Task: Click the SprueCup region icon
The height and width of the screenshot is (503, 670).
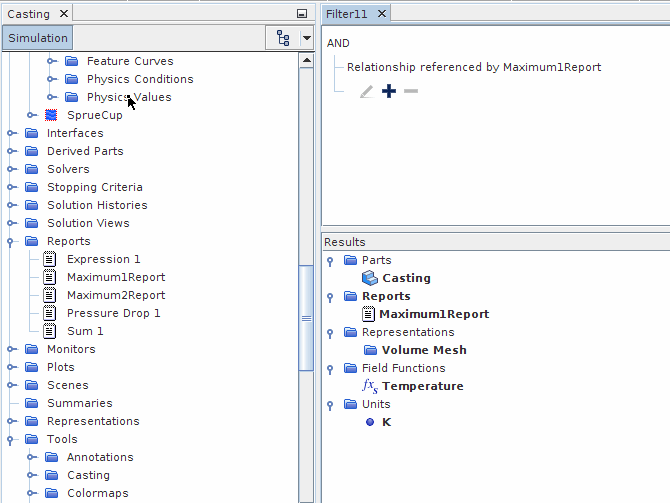Action: point(51,115)
